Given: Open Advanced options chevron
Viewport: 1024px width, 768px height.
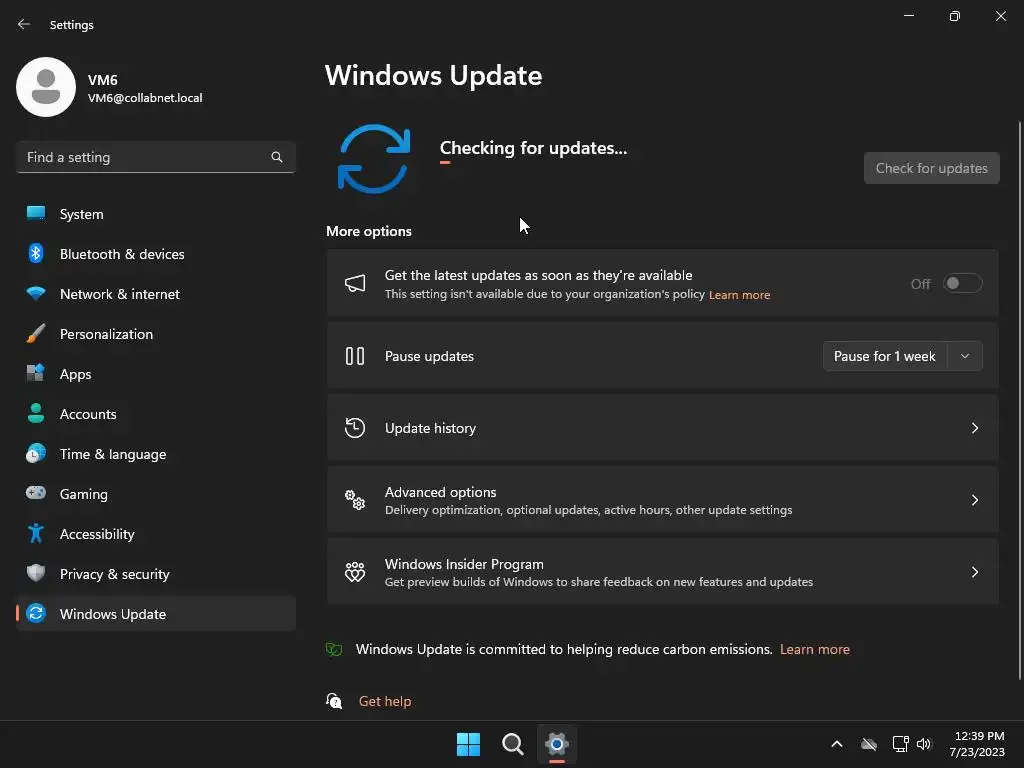Looking at the screenshot, I should coord(974,500).
